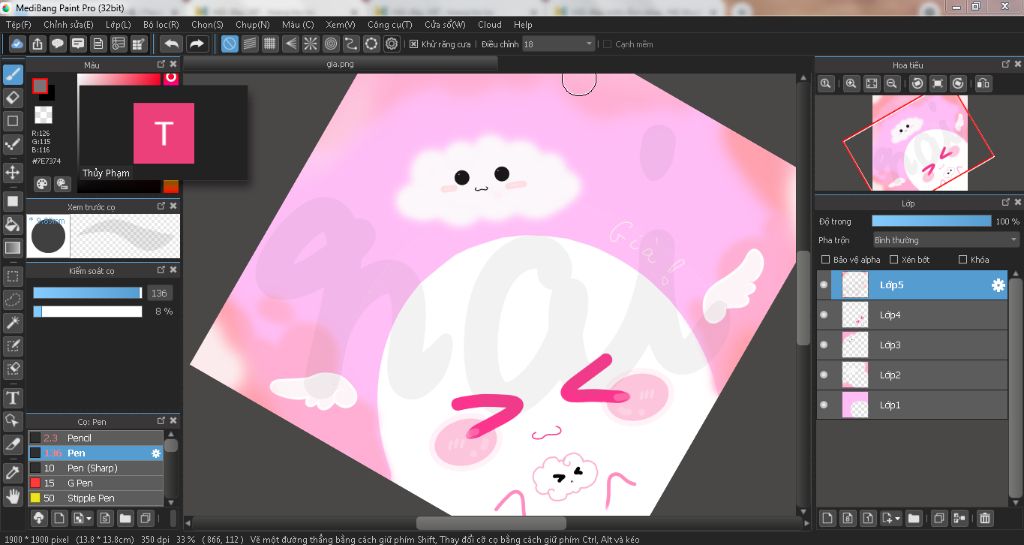
Task: Open the Cloud menu
Action: [x=489, y=24]
